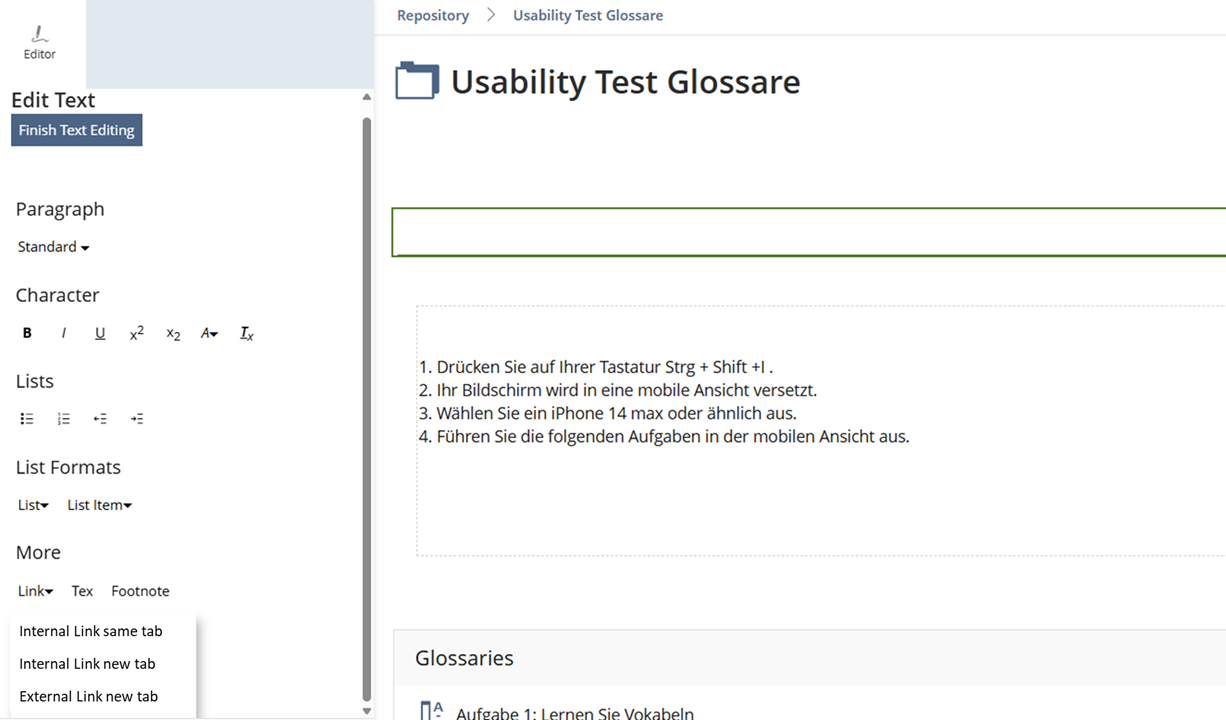The image size is (1226, 720).
Task: Decrease list indent
Action: [x=100, y=419]
